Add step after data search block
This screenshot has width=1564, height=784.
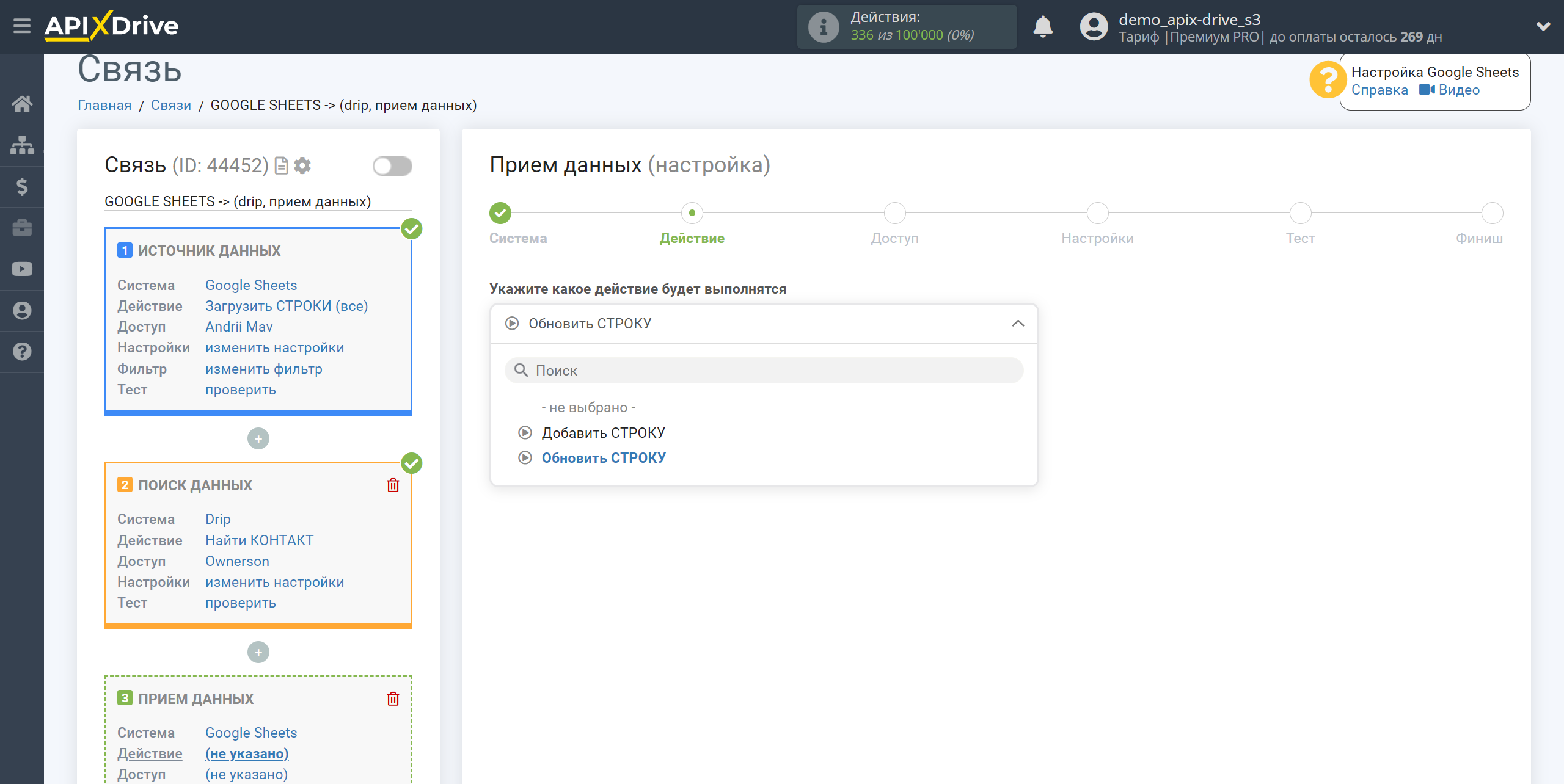click(258, 652)
